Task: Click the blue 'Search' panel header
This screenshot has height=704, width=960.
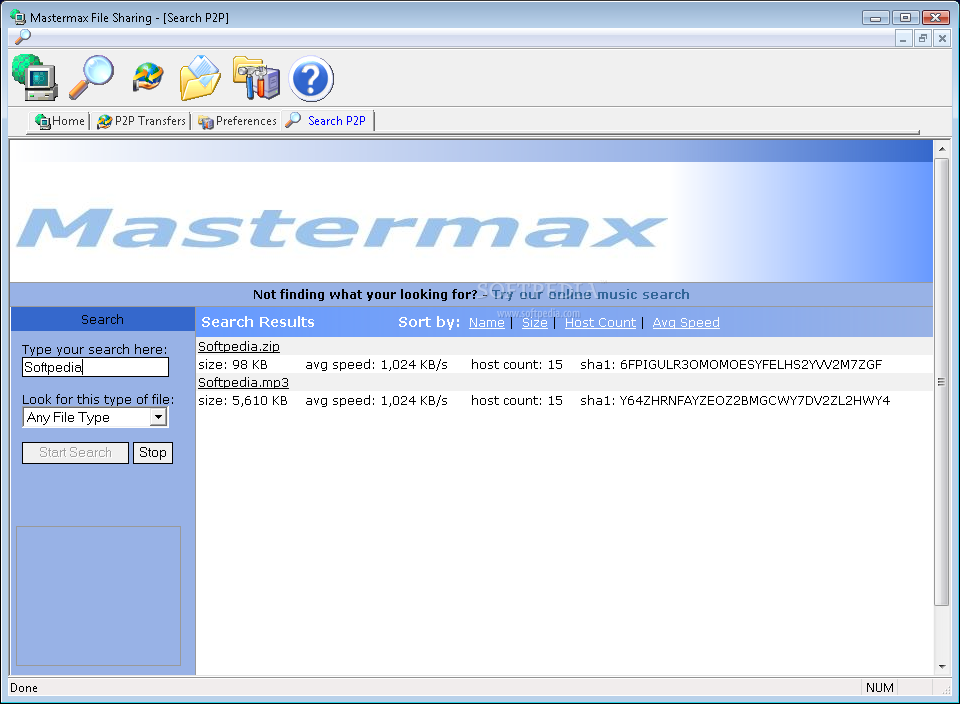Action: [102, 320]
